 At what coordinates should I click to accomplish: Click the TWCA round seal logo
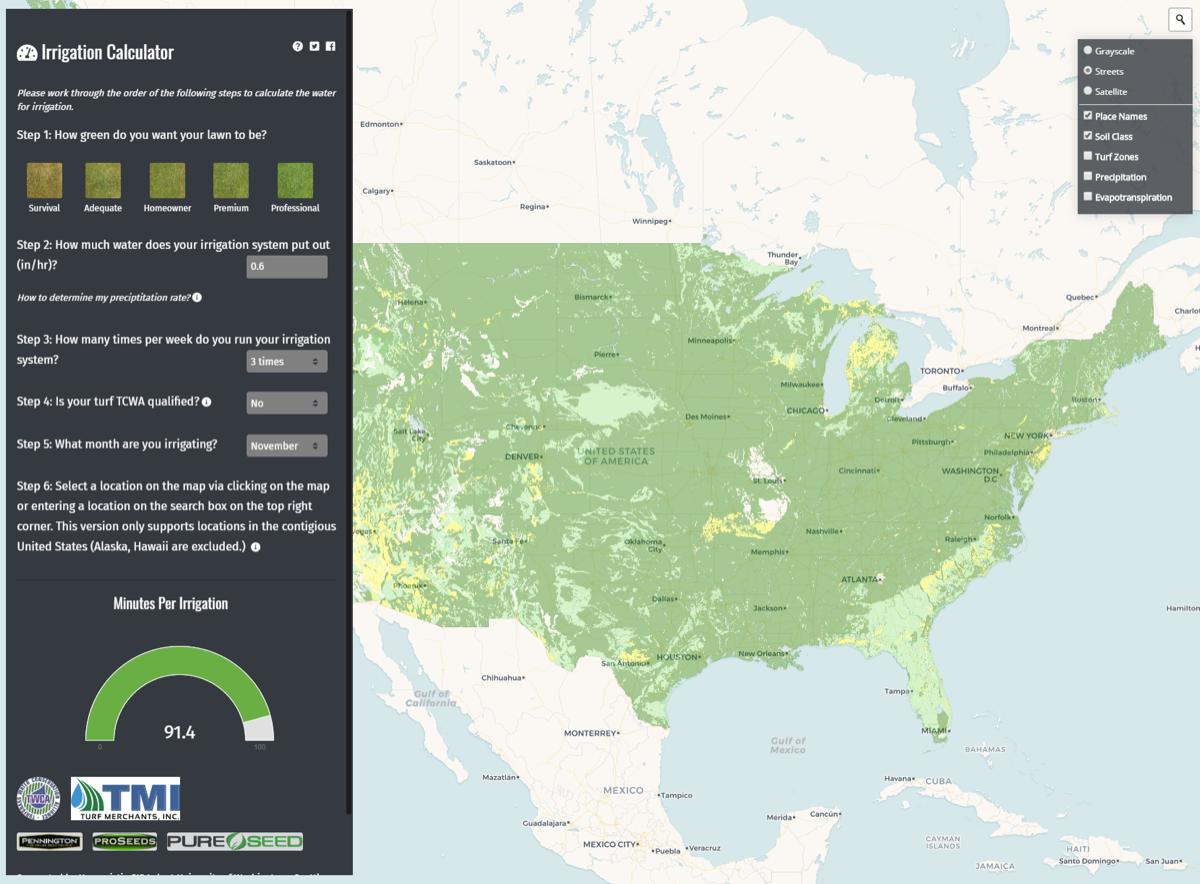click(x=38, y=798)
